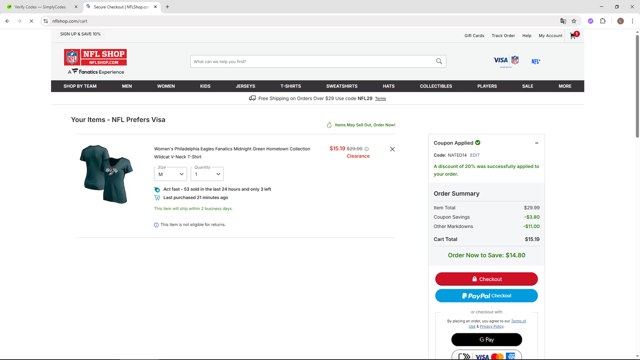The width and height of the screenshot is (640, 360).
Task: Close the Verify Codes SimplyCodes tab
Action: (x=76, y=7)
